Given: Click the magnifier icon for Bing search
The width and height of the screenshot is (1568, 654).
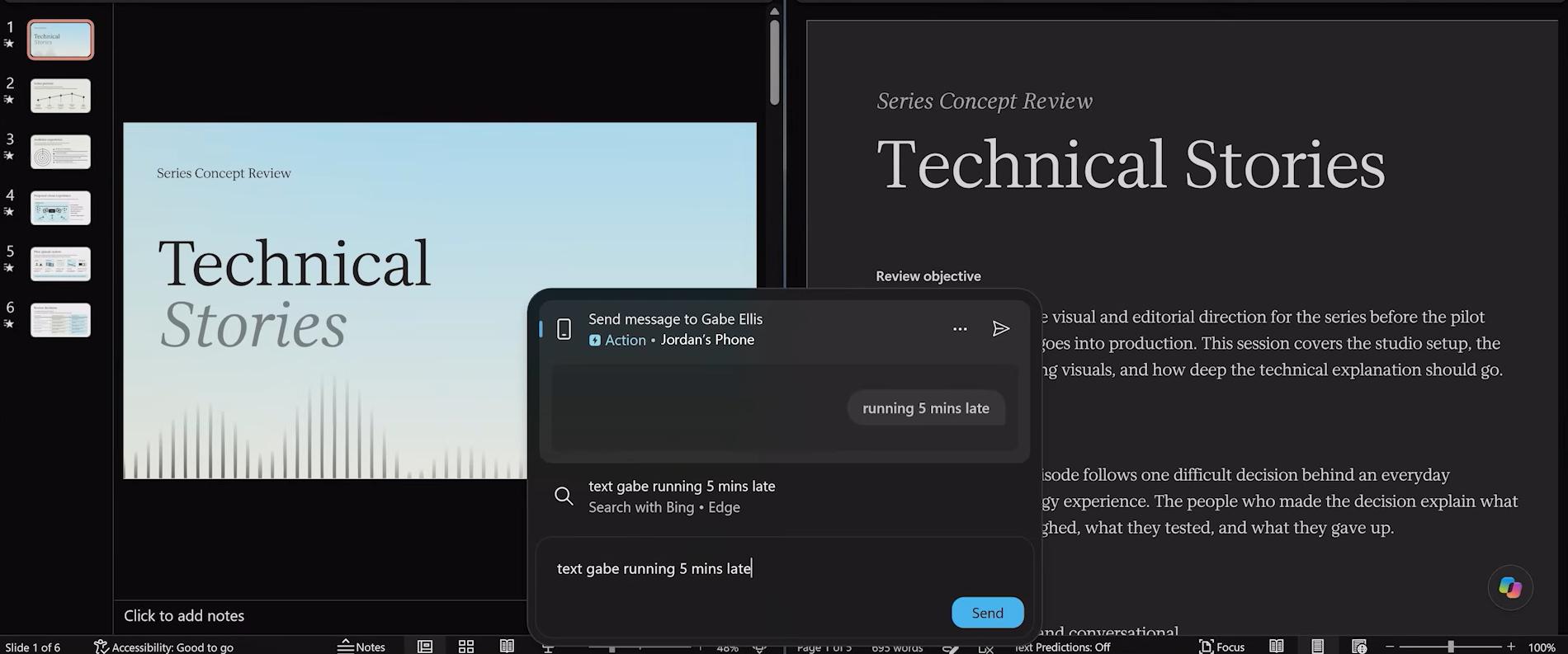Looking at the screenshot, I should pos(564,496).
